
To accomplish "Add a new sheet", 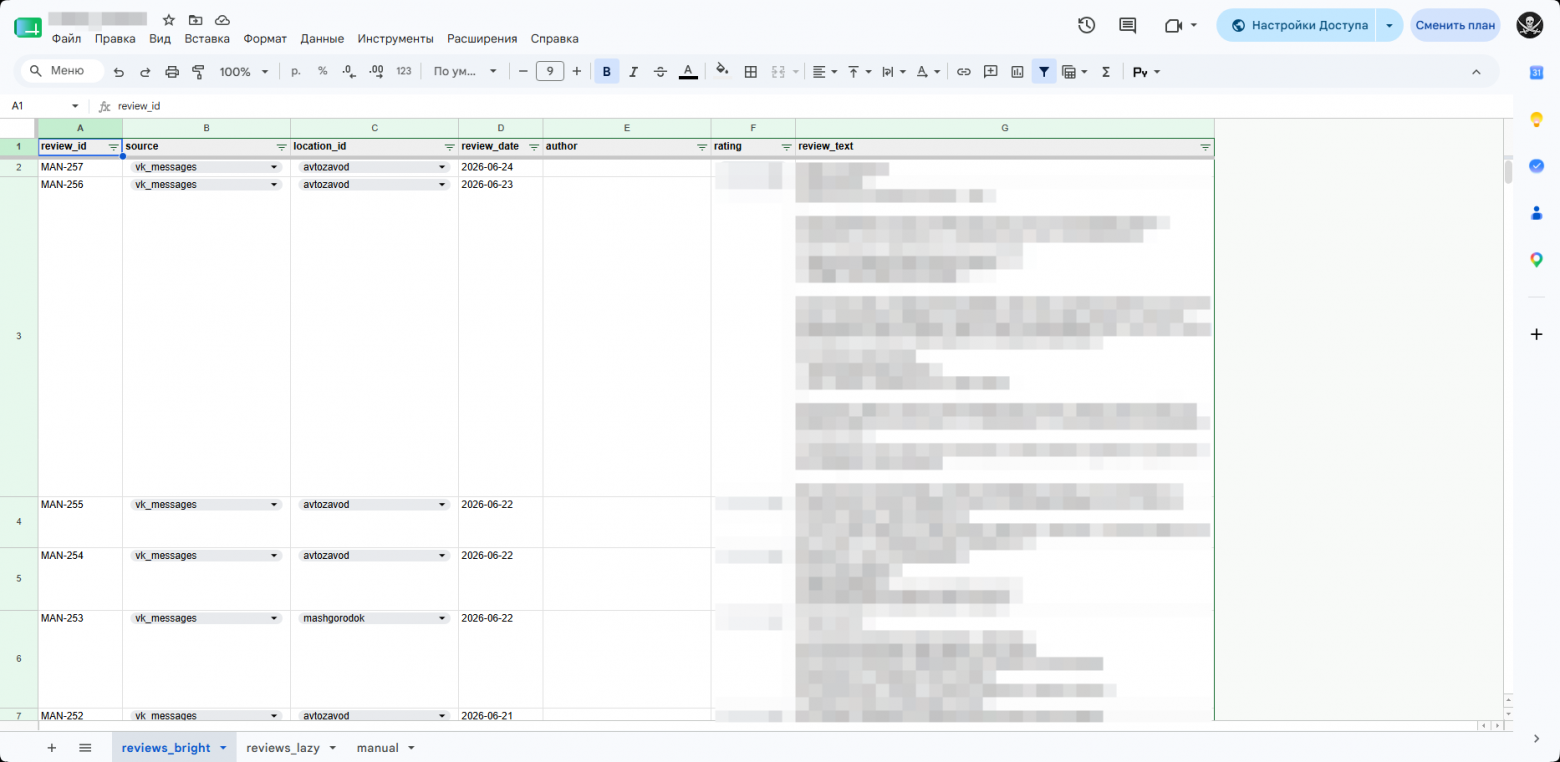I will click(52, 748).
